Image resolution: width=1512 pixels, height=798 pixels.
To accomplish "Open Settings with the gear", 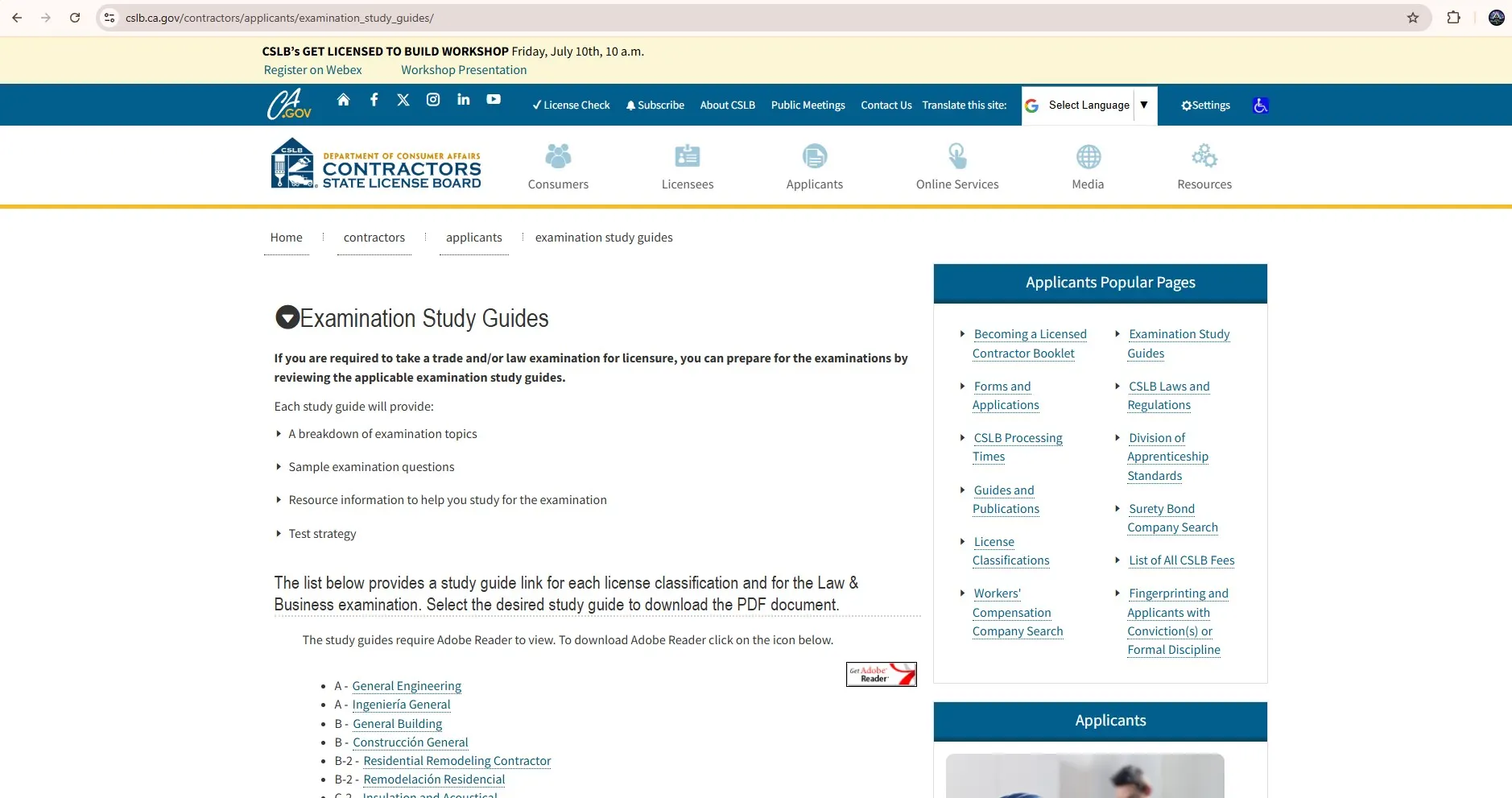I will pyautogui.click(x=1205, y=105).
